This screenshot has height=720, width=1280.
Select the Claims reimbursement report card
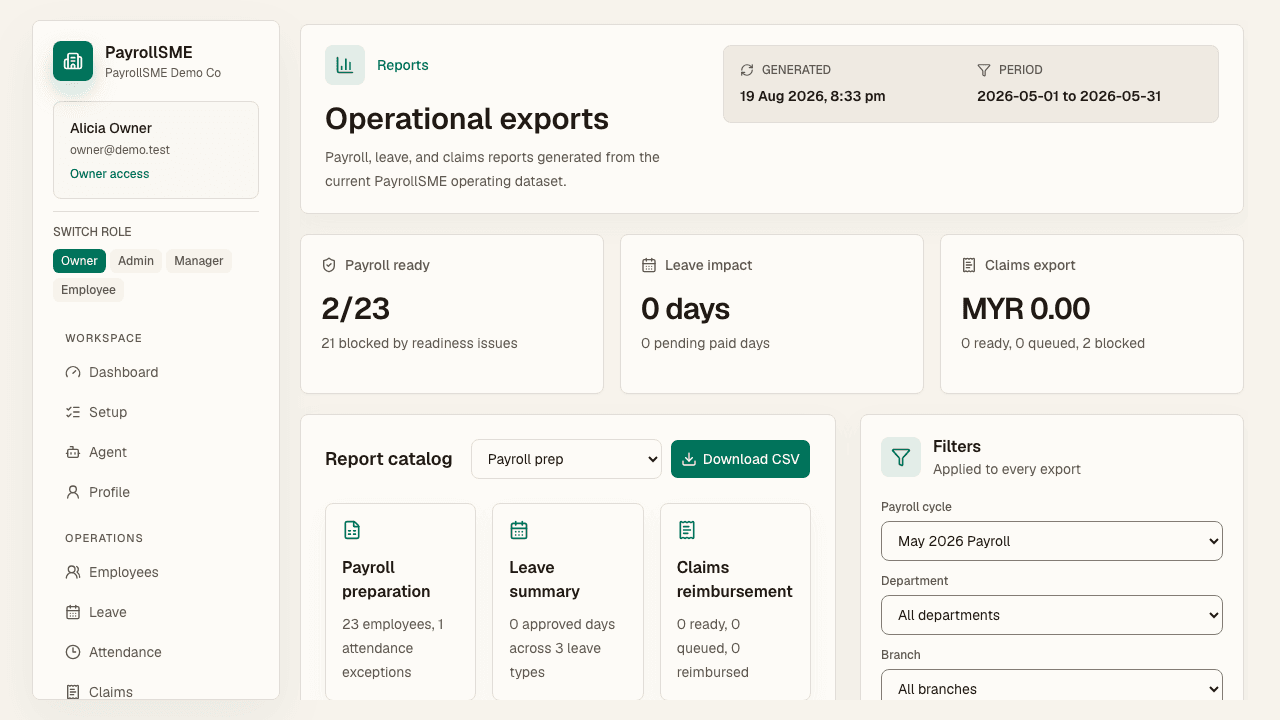[x=735, y=602]
